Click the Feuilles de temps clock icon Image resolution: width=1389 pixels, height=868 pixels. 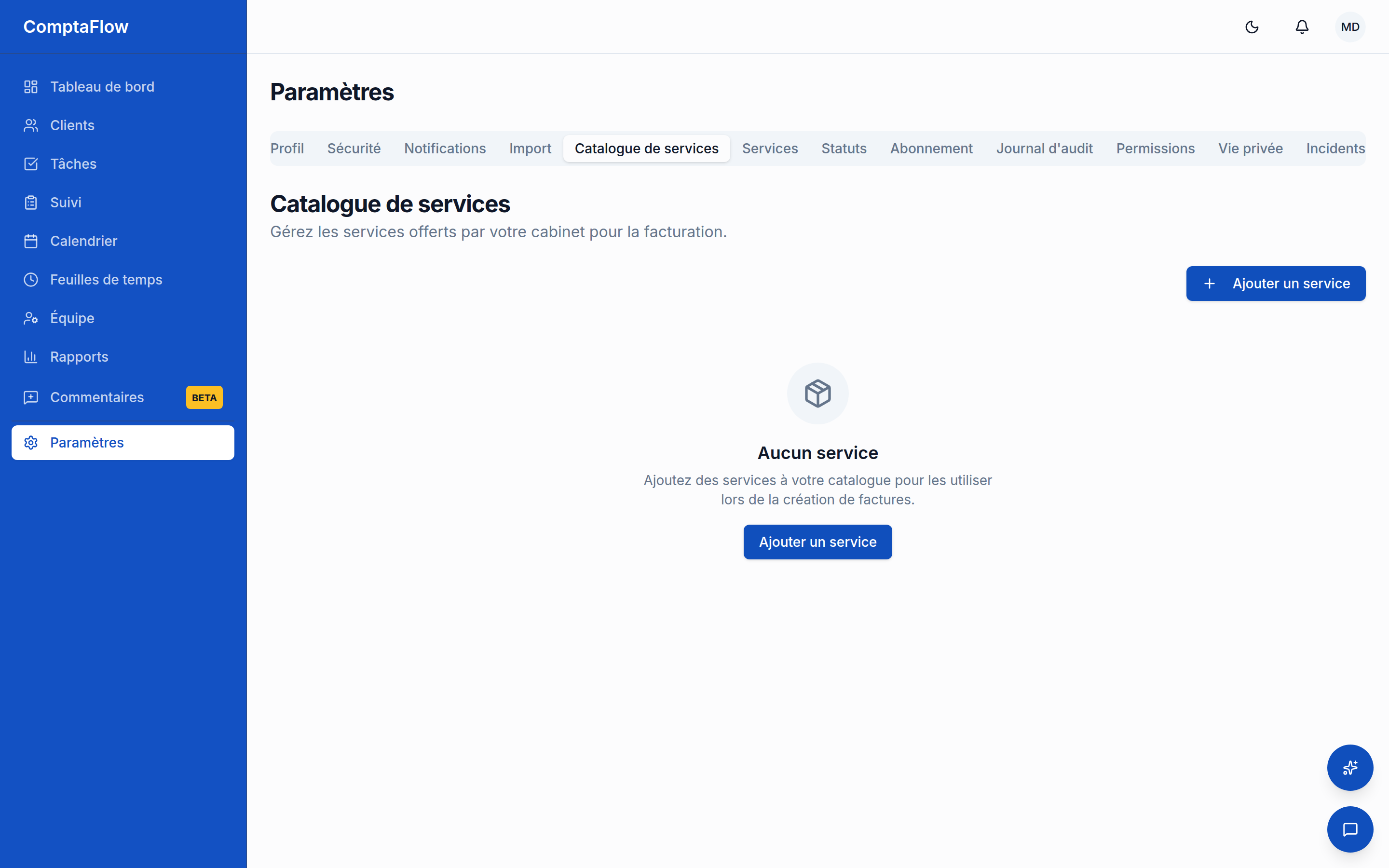pos(31,280)
